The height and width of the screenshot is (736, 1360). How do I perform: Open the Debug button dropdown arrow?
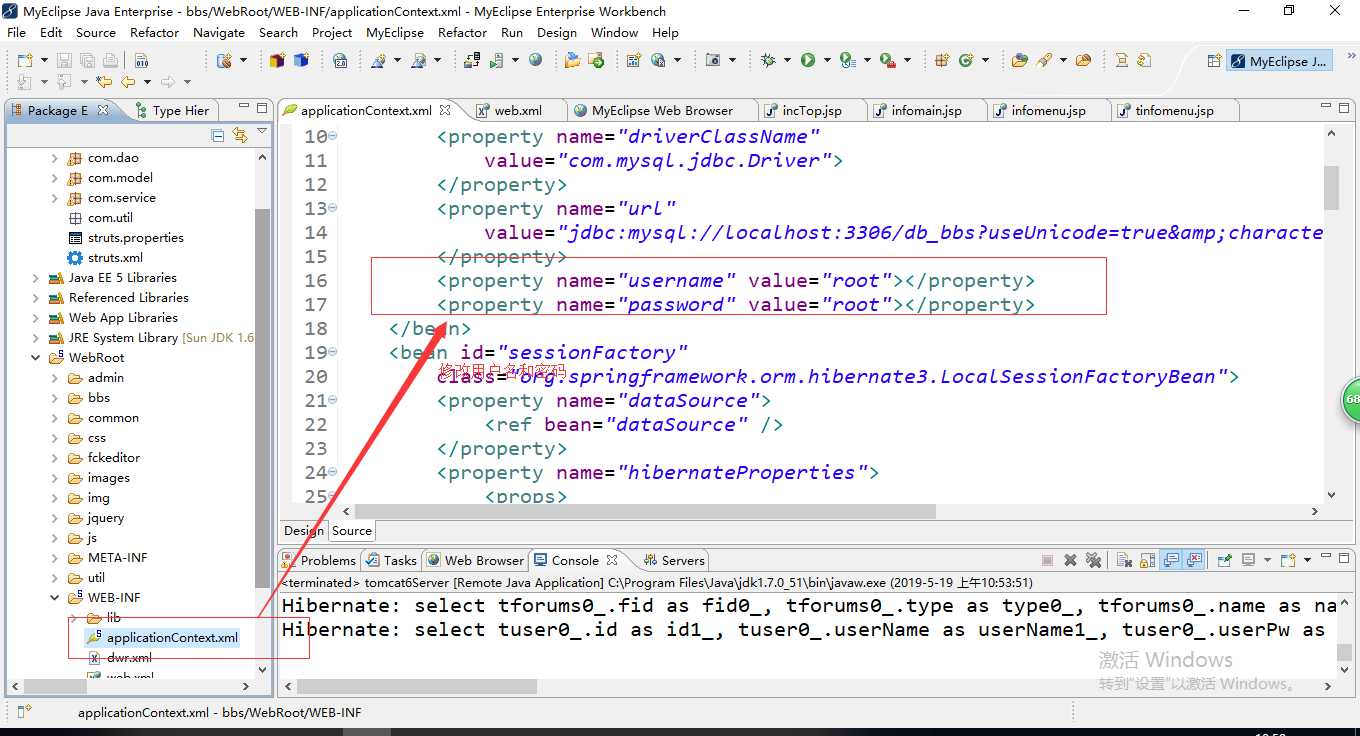tap(788, 60)
